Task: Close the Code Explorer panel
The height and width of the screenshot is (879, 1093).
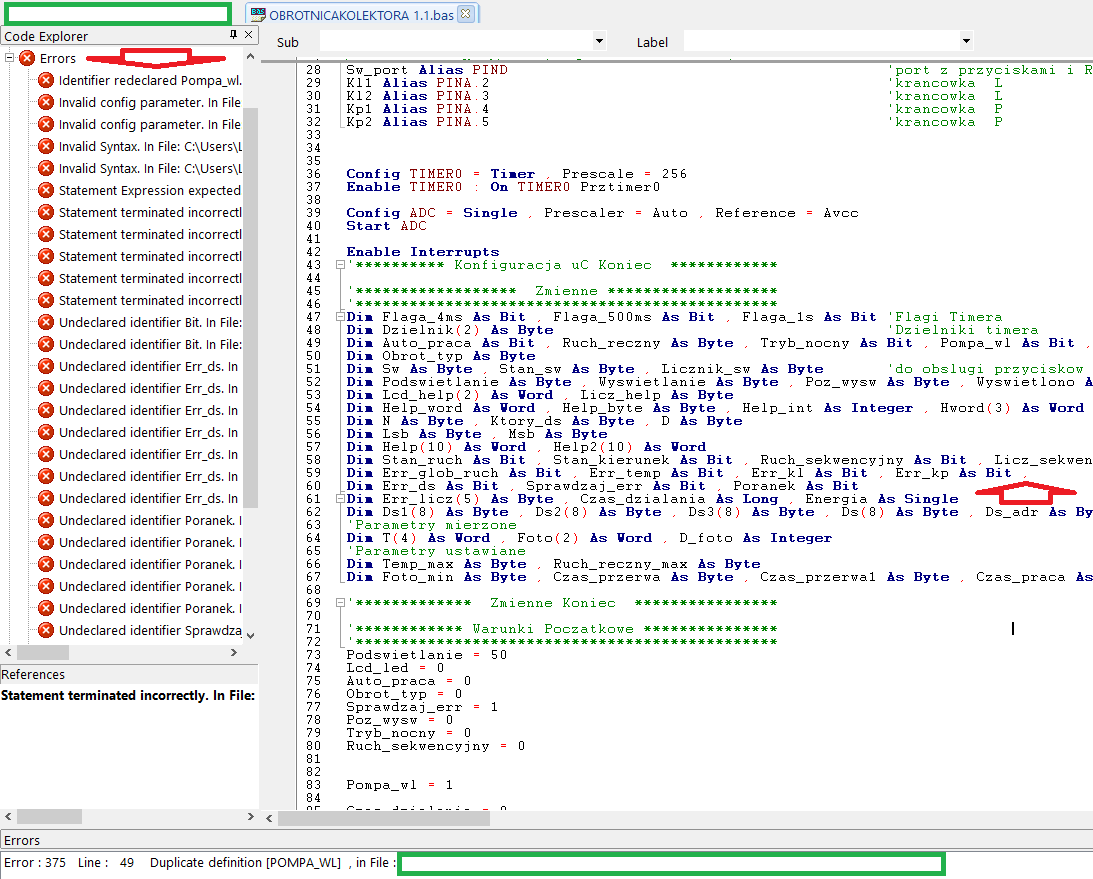Action: 249,36
